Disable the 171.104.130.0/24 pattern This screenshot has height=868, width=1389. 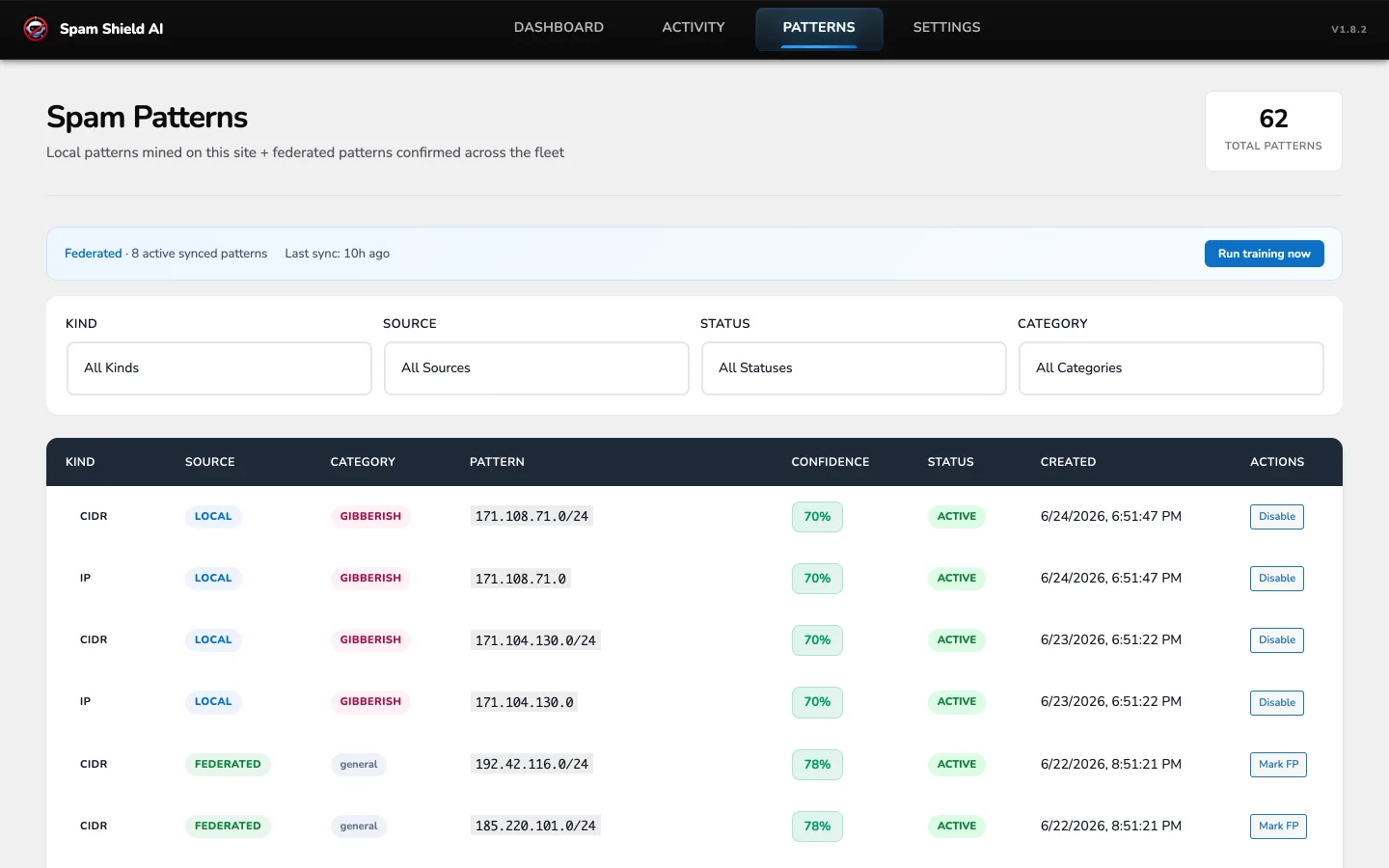click(x=1276, y=640)
